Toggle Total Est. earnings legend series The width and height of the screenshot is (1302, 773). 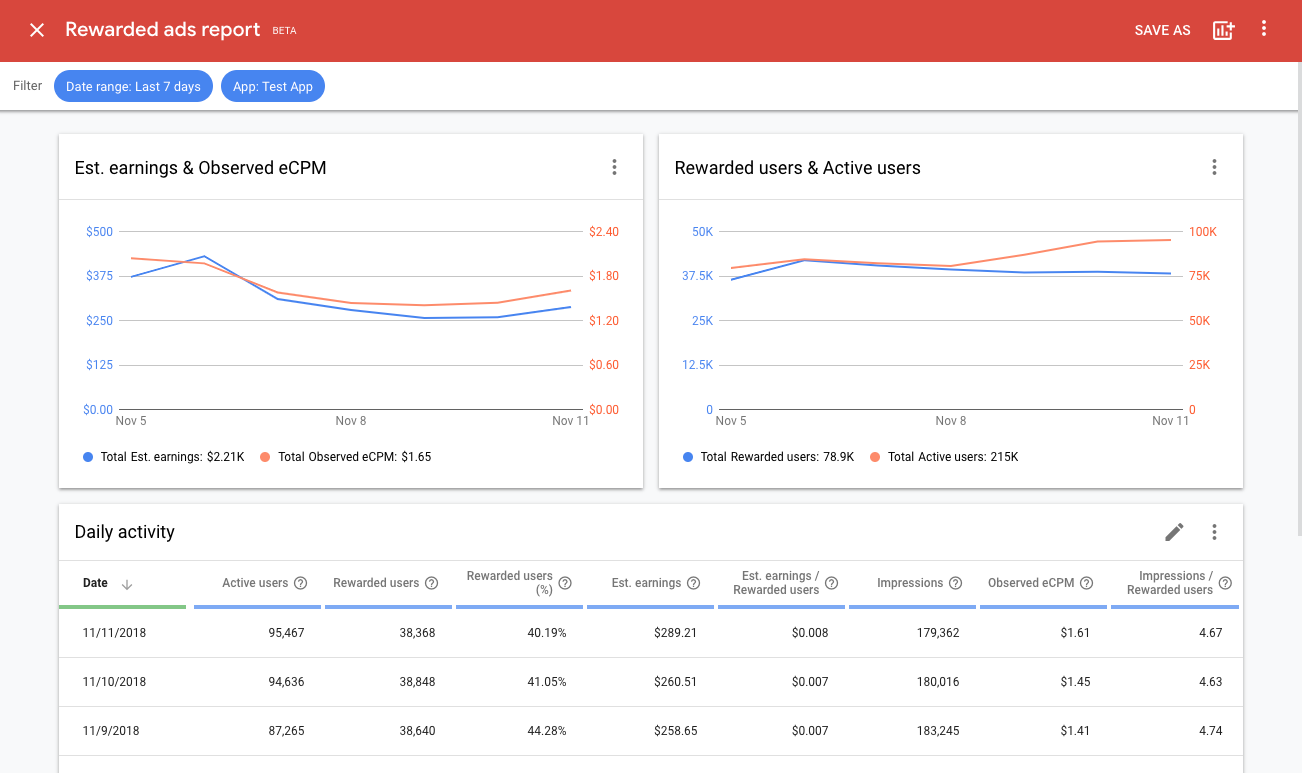164,457
